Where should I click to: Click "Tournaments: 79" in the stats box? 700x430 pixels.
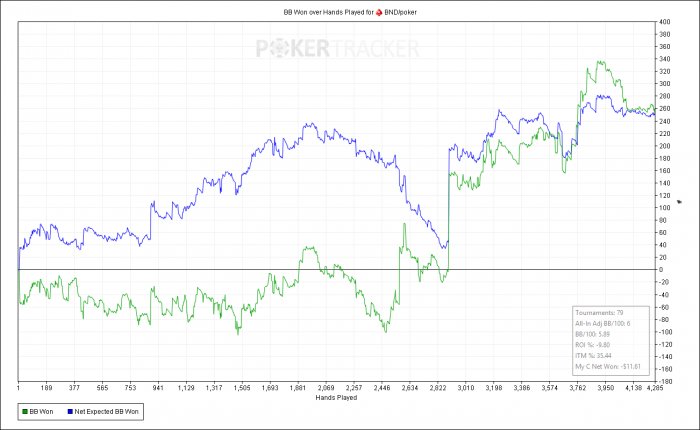pyautogui.click(x=599, y=313)
